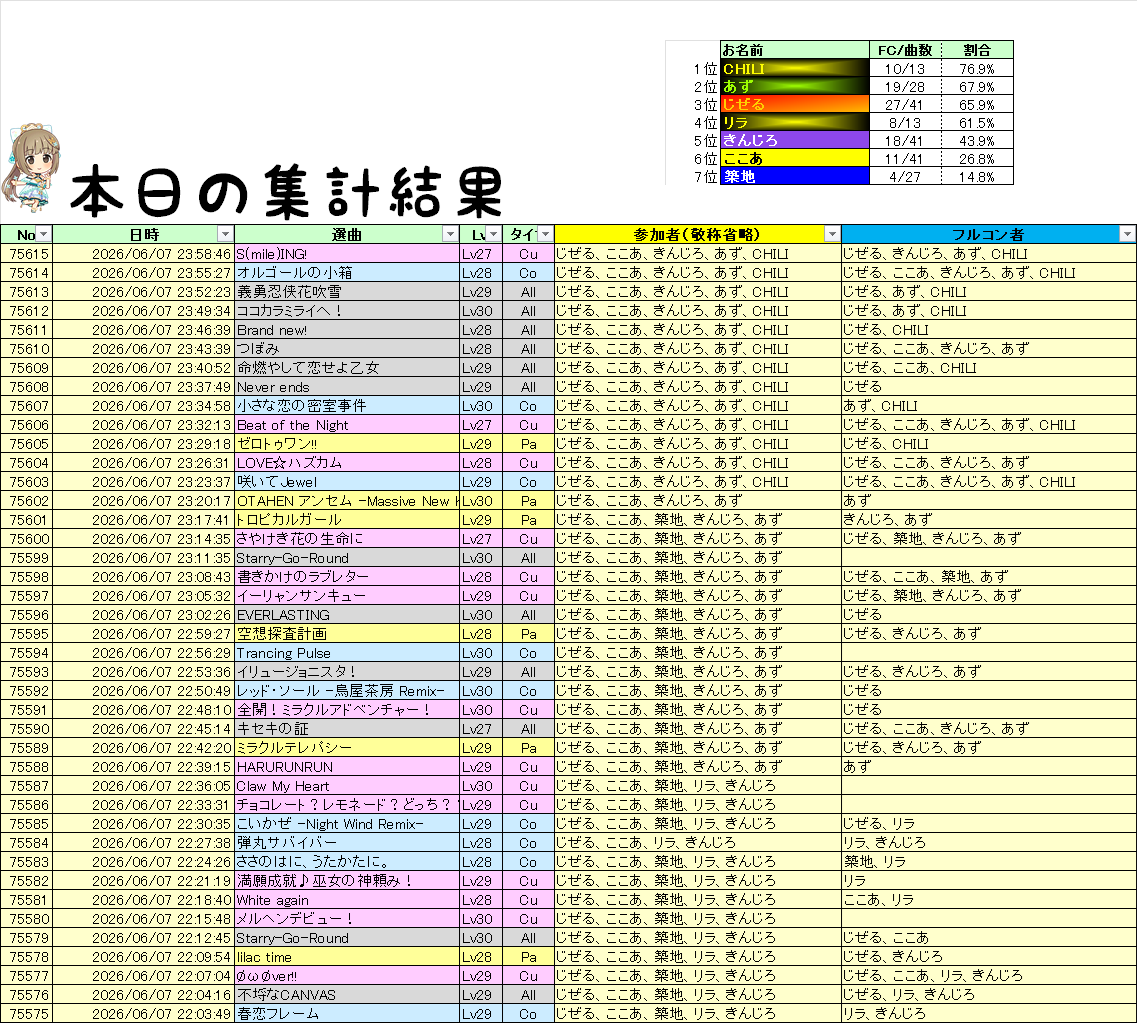
Task: Select the 築地 blue ranking cell
Action: (x=795, y=176)
